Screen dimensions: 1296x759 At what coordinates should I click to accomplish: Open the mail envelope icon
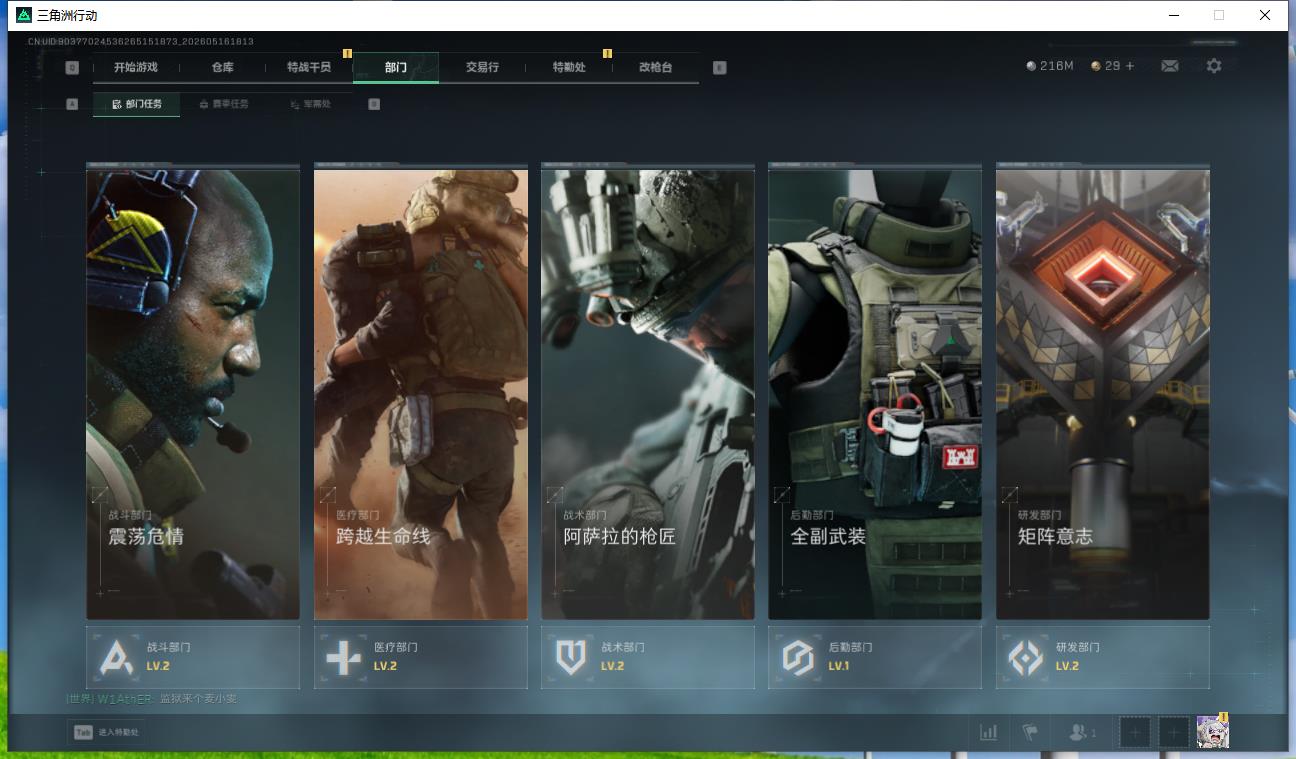click(1169, 66)
